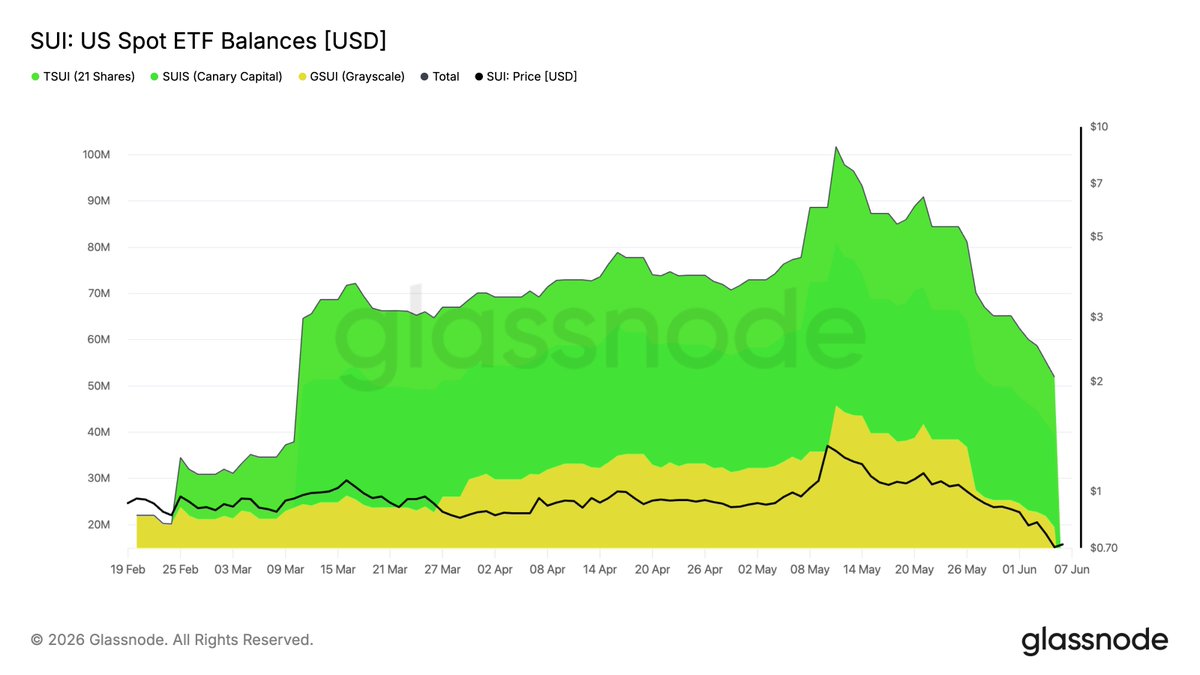
Task: Click the GSUI (Grayscale) yellow legend dot
Action: click(x=303, y=77)
